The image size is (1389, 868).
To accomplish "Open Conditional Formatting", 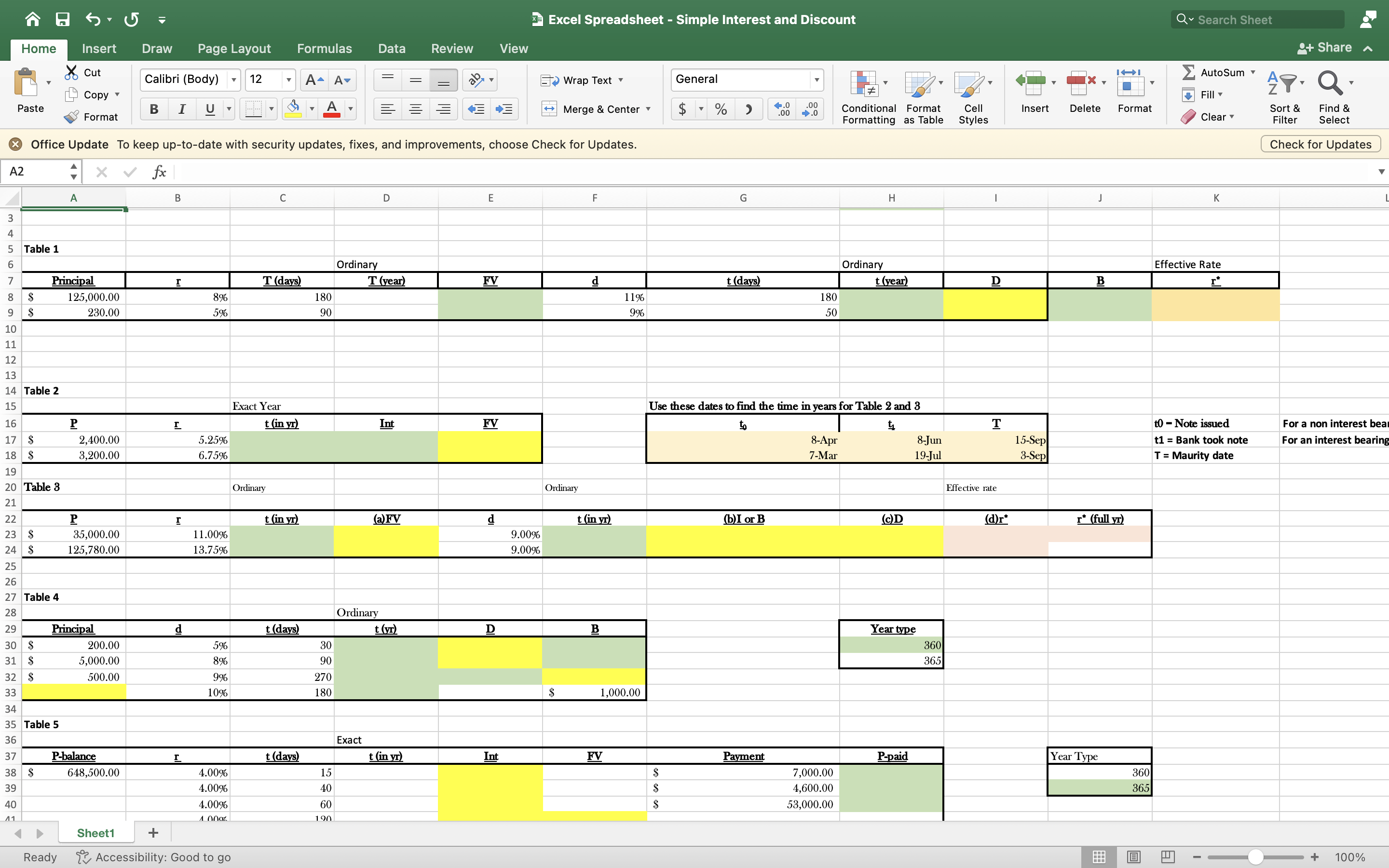I will [x=869, y=96].
